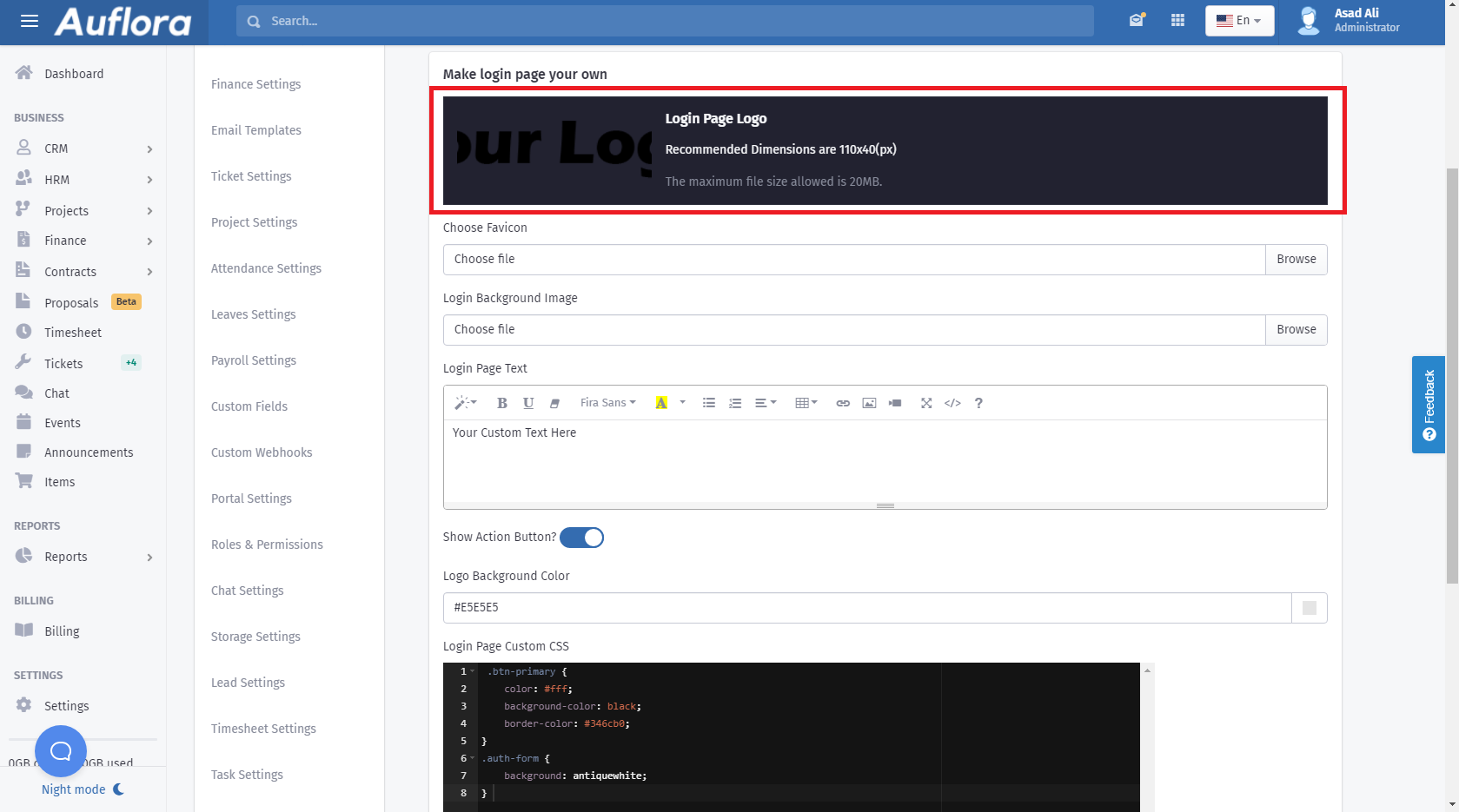Insert an image via the editor picture icon

coord(869,402)
